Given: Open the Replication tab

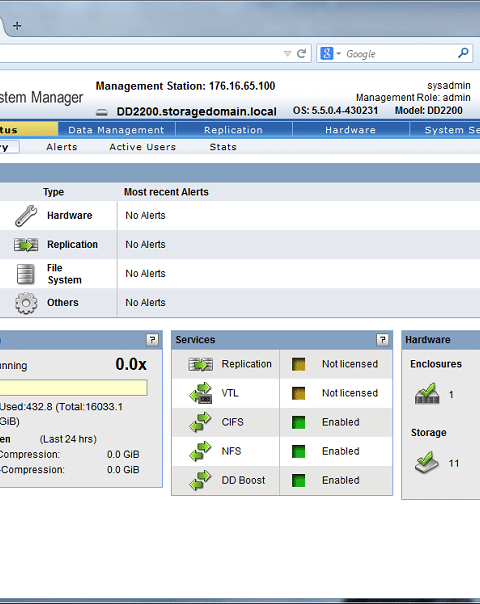Looking at the screenshot, I should pyautogui.click(x=233, y=130).
